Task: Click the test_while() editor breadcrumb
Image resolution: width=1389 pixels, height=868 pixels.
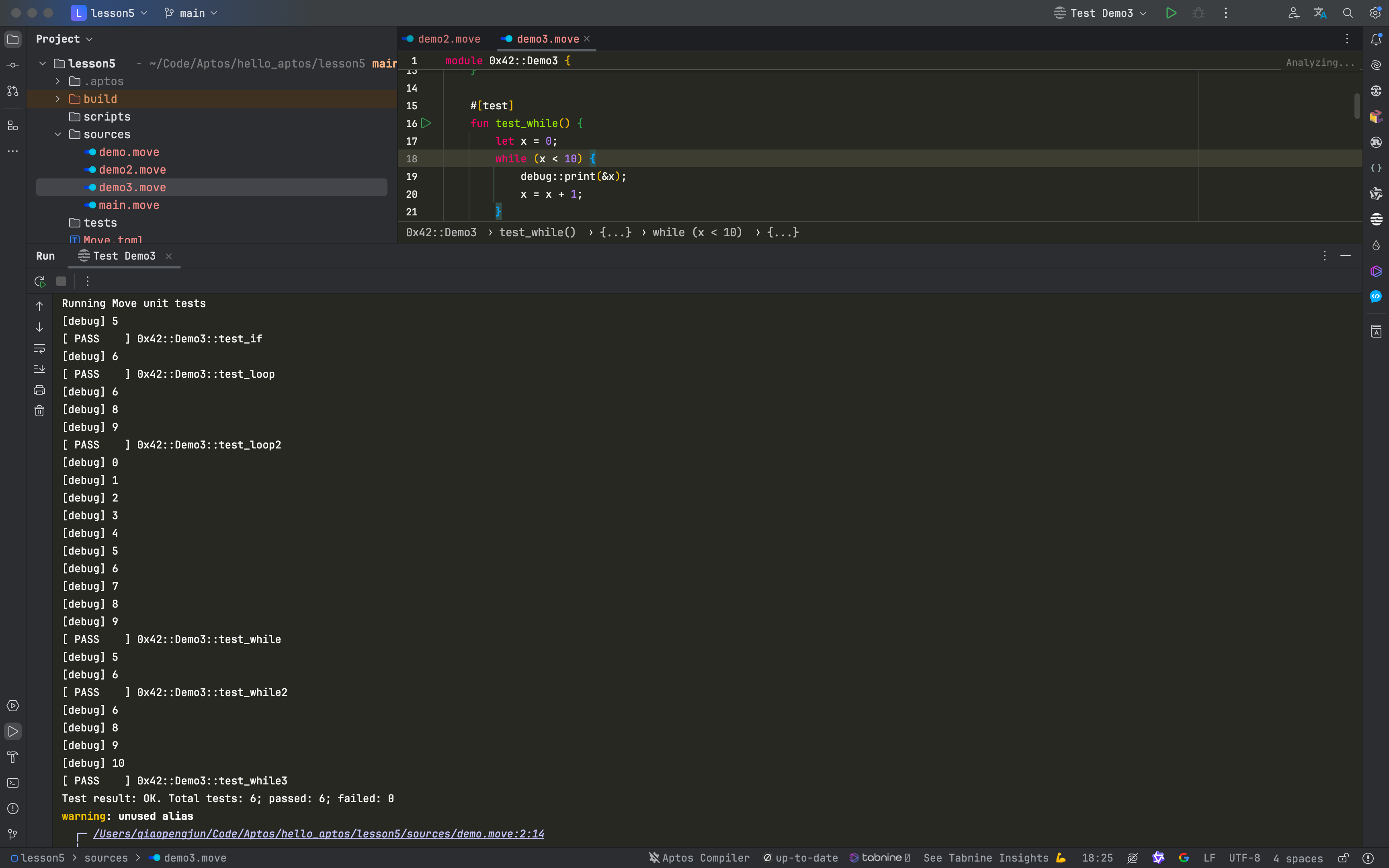Action: coord(537,233)
